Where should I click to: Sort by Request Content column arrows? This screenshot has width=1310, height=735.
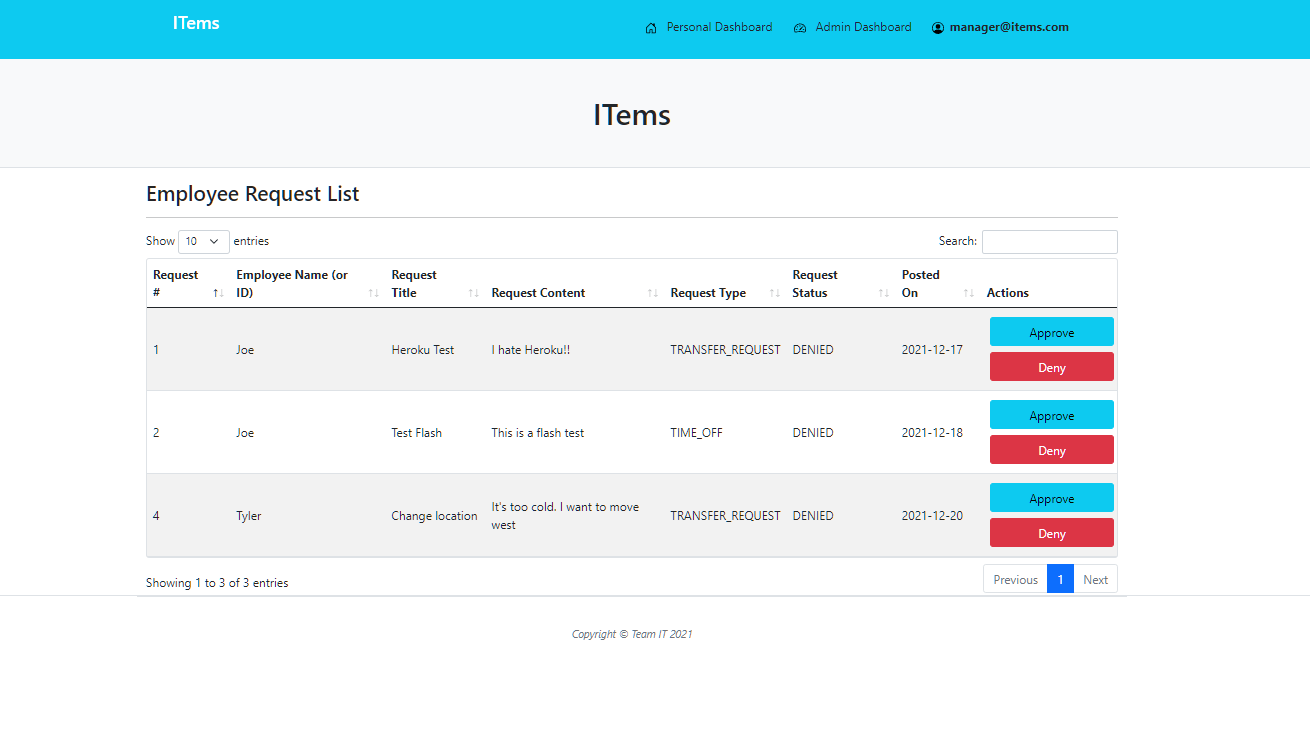652,293
